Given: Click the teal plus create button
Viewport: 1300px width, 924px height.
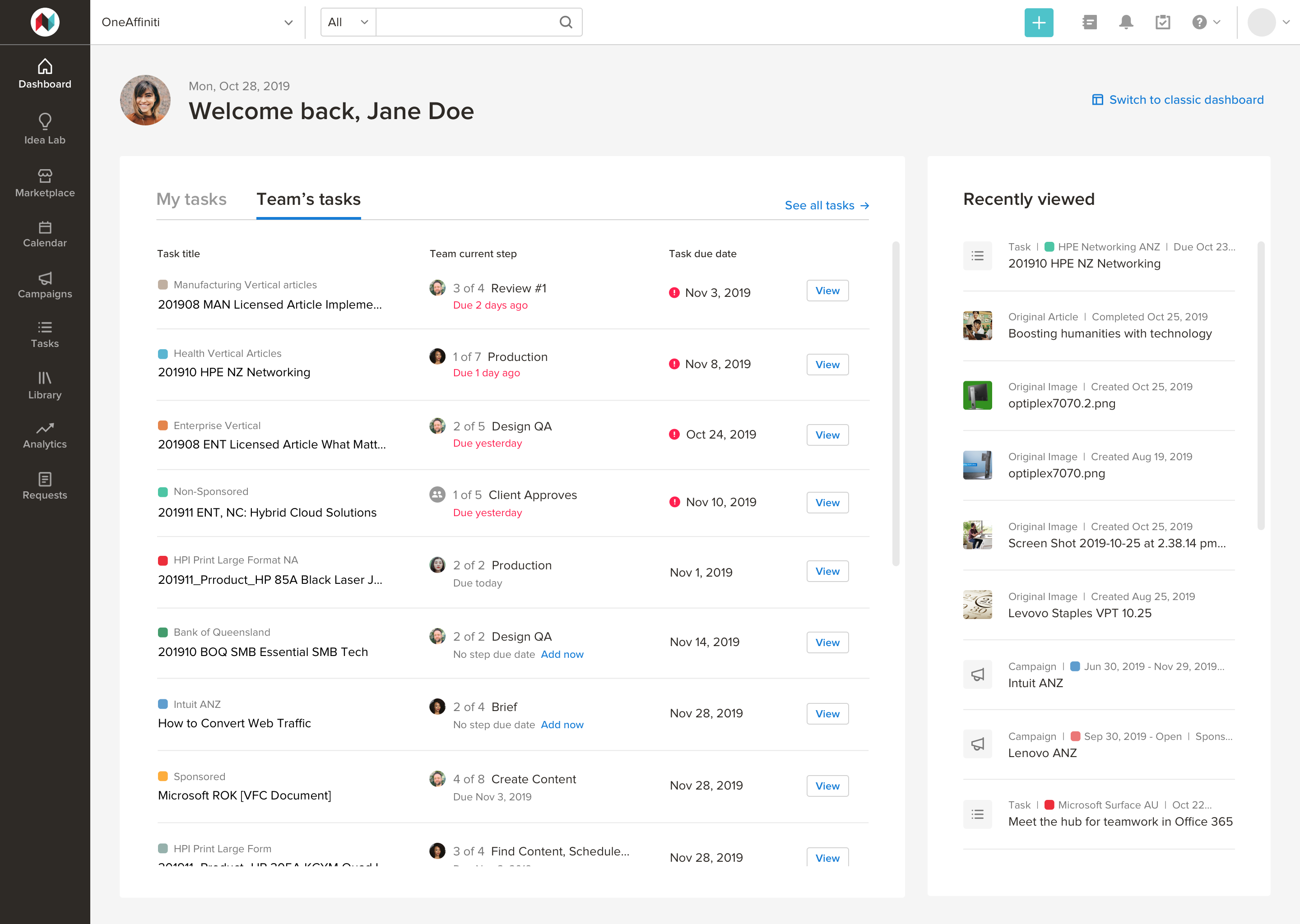Looking at the screenshot, I should pyautogui.click(x=1038, y=22).
